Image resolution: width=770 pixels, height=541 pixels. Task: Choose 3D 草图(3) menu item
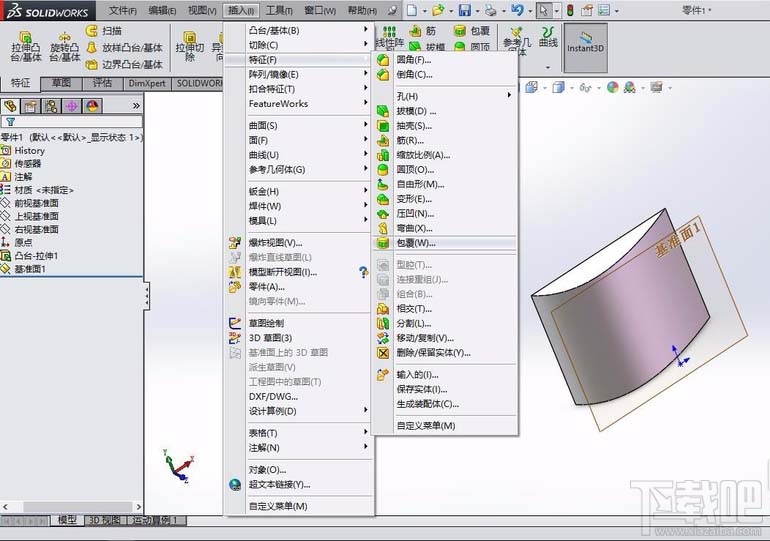(x=299, y=338)
